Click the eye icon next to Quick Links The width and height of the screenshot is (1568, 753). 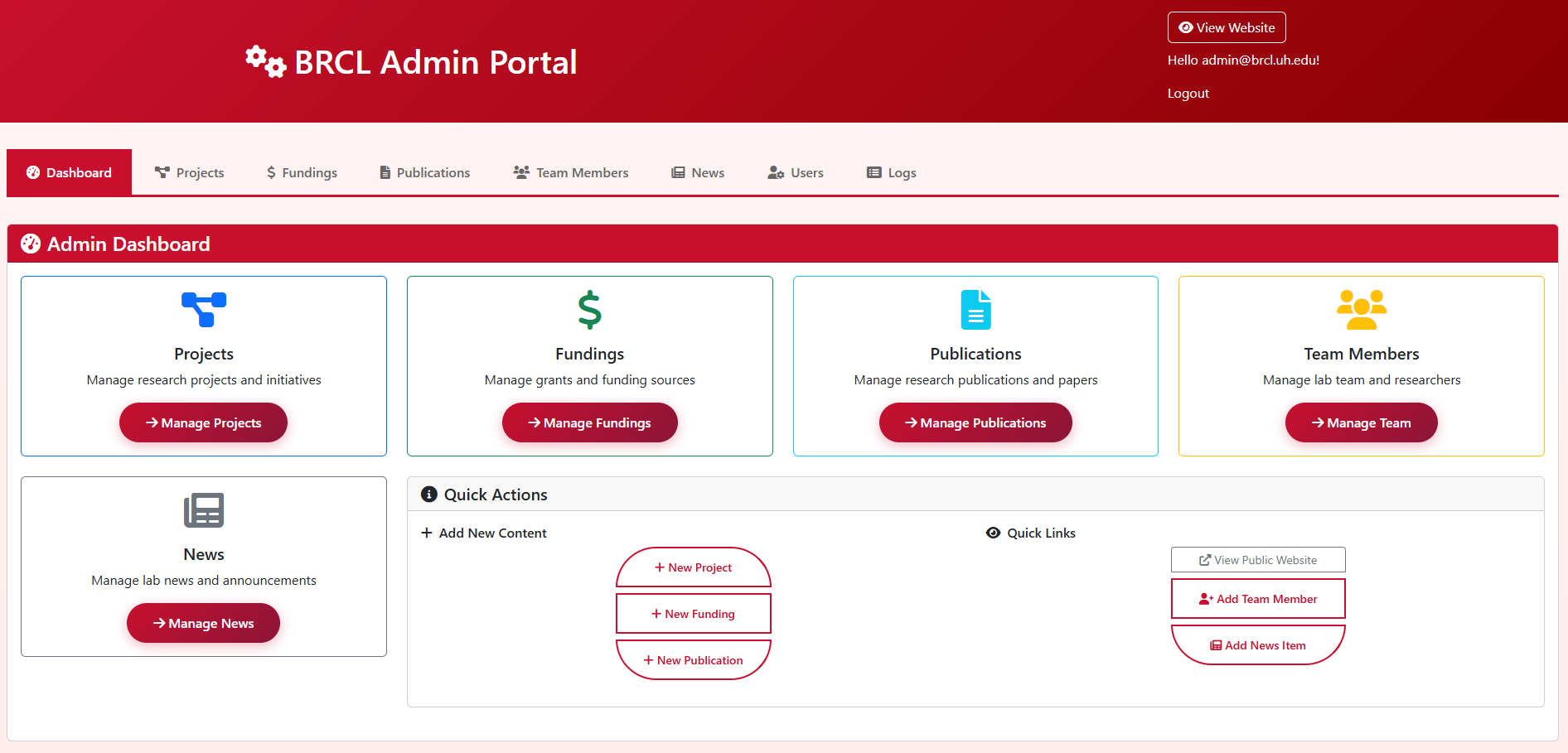[993, 533]
